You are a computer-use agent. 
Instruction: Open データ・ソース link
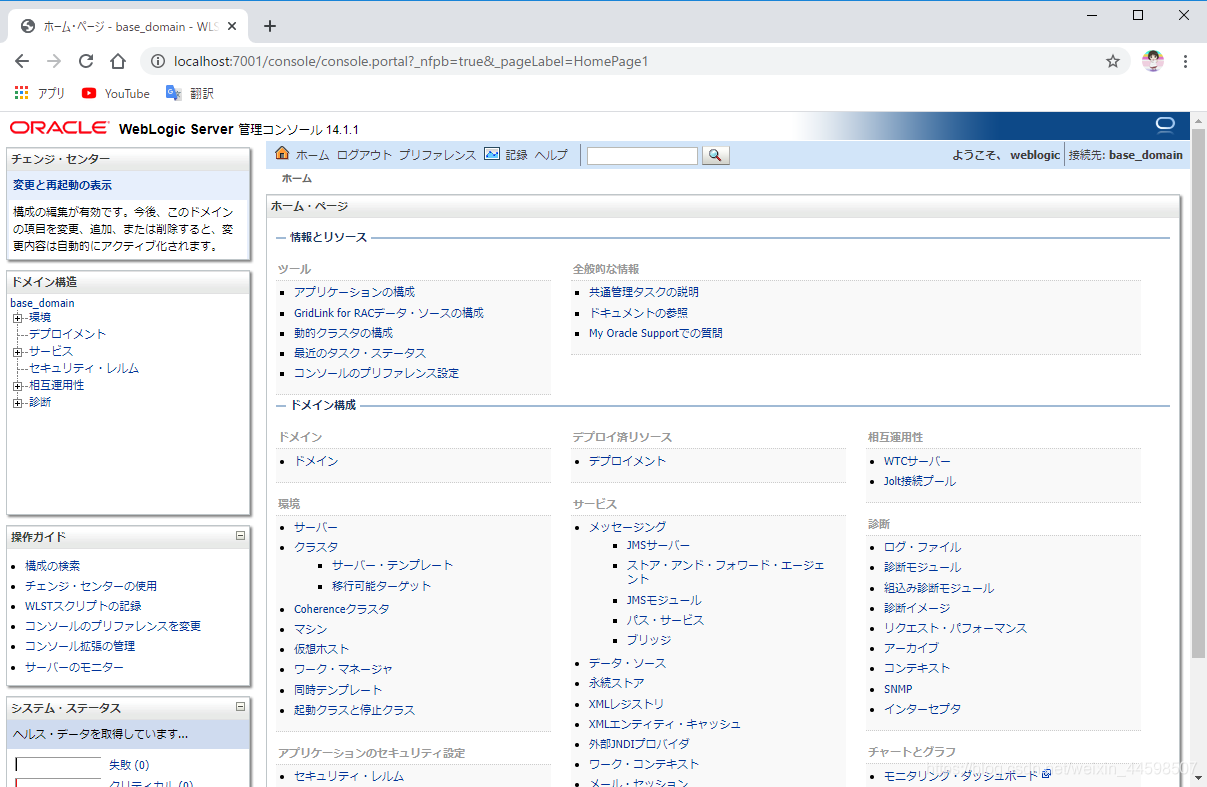click(627, 663)
